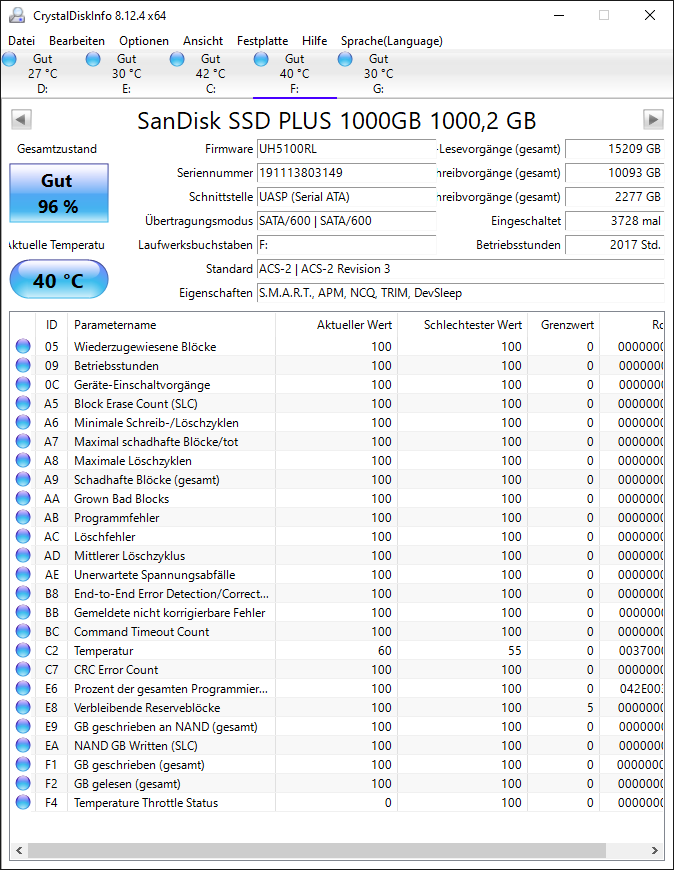This screenshot has width=674, height=870.
Task: Click the ID column header
Action: pos(52,325)
